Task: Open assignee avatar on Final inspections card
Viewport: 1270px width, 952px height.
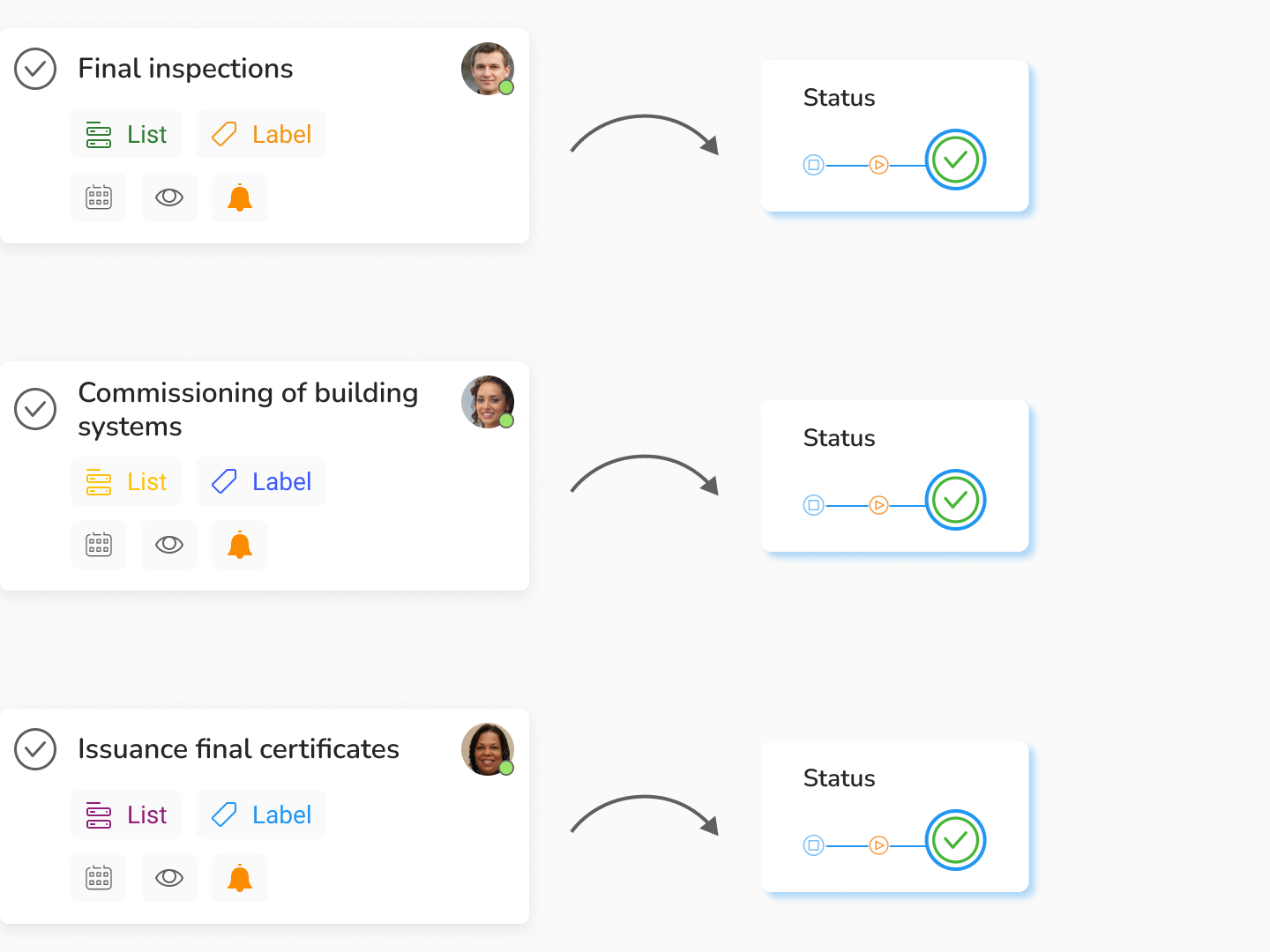Action: (x=487, y=69)
